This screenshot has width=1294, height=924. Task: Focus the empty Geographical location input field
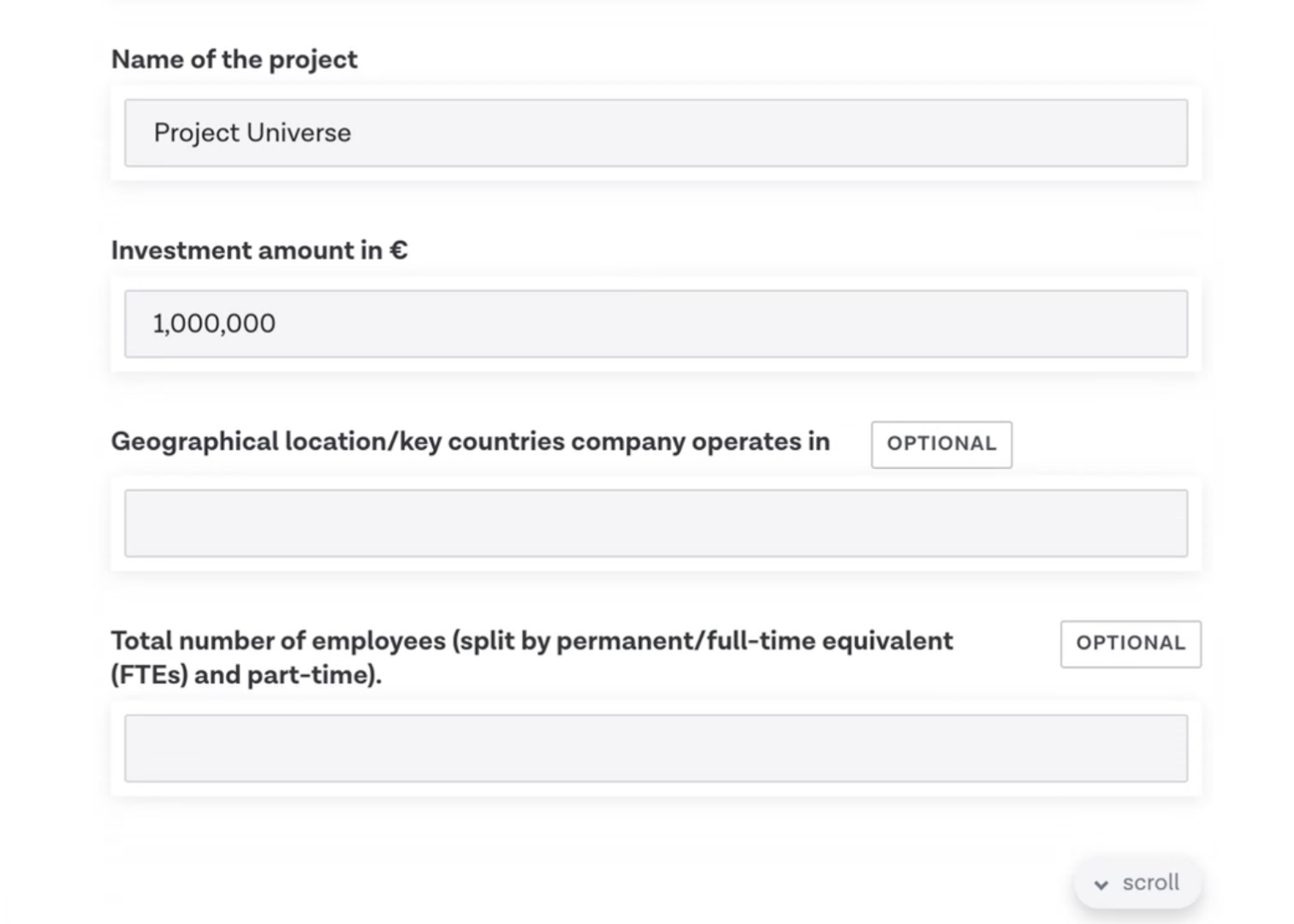coord(656,524)
